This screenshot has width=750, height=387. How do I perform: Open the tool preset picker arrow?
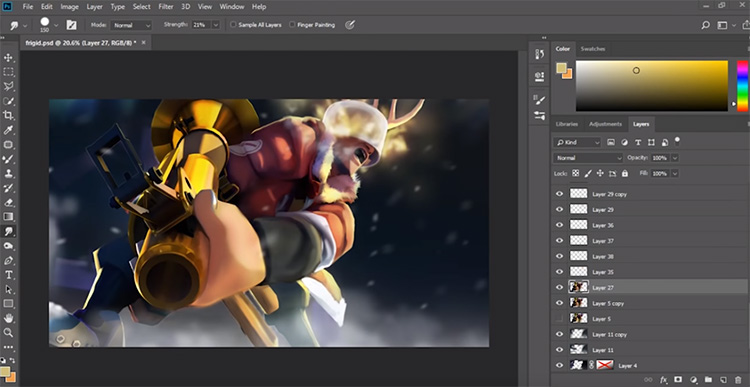25,25
